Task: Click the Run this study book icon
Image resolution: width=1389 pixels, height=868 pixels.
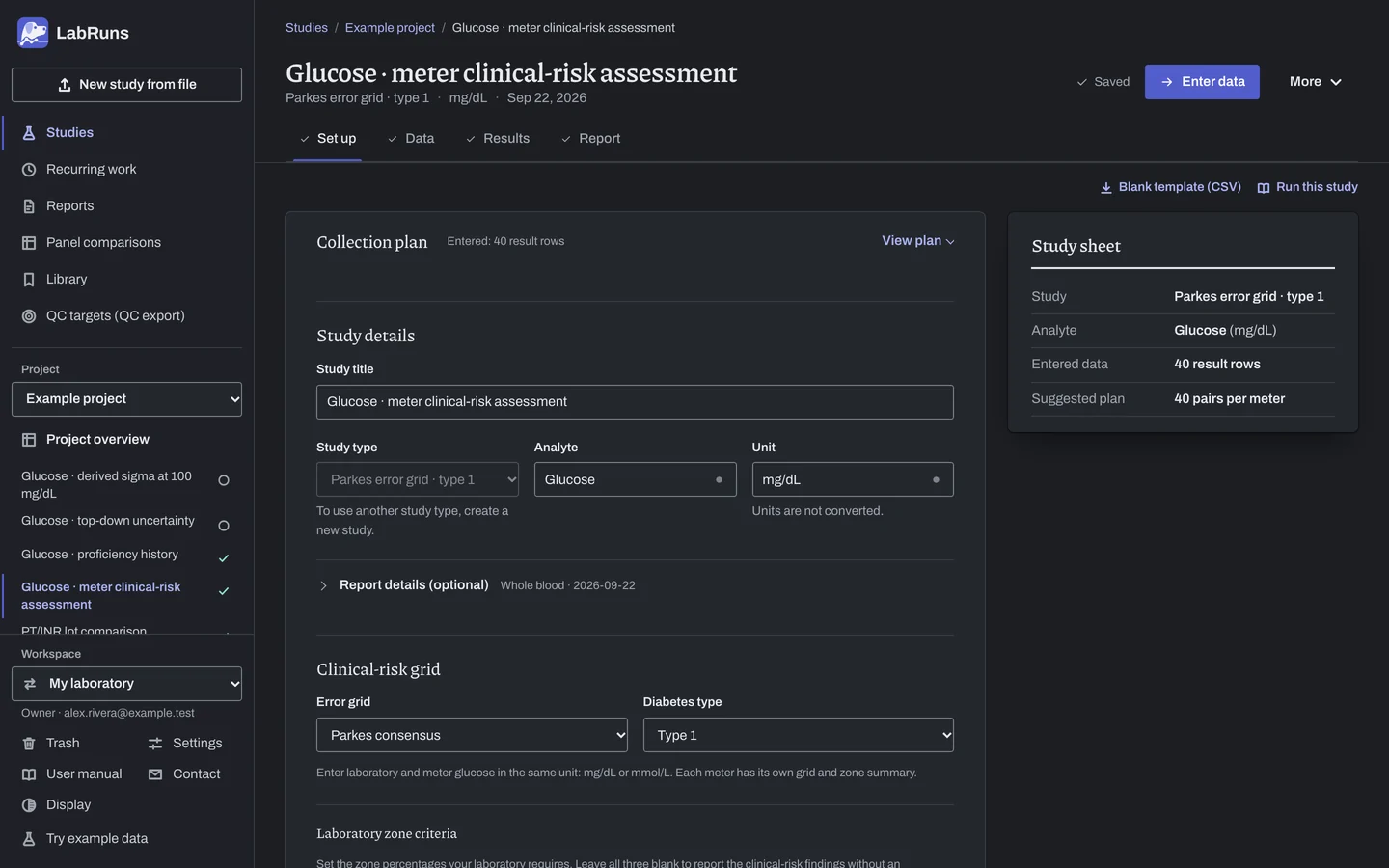Action: pyautogui.click(x=1264, y=188)
